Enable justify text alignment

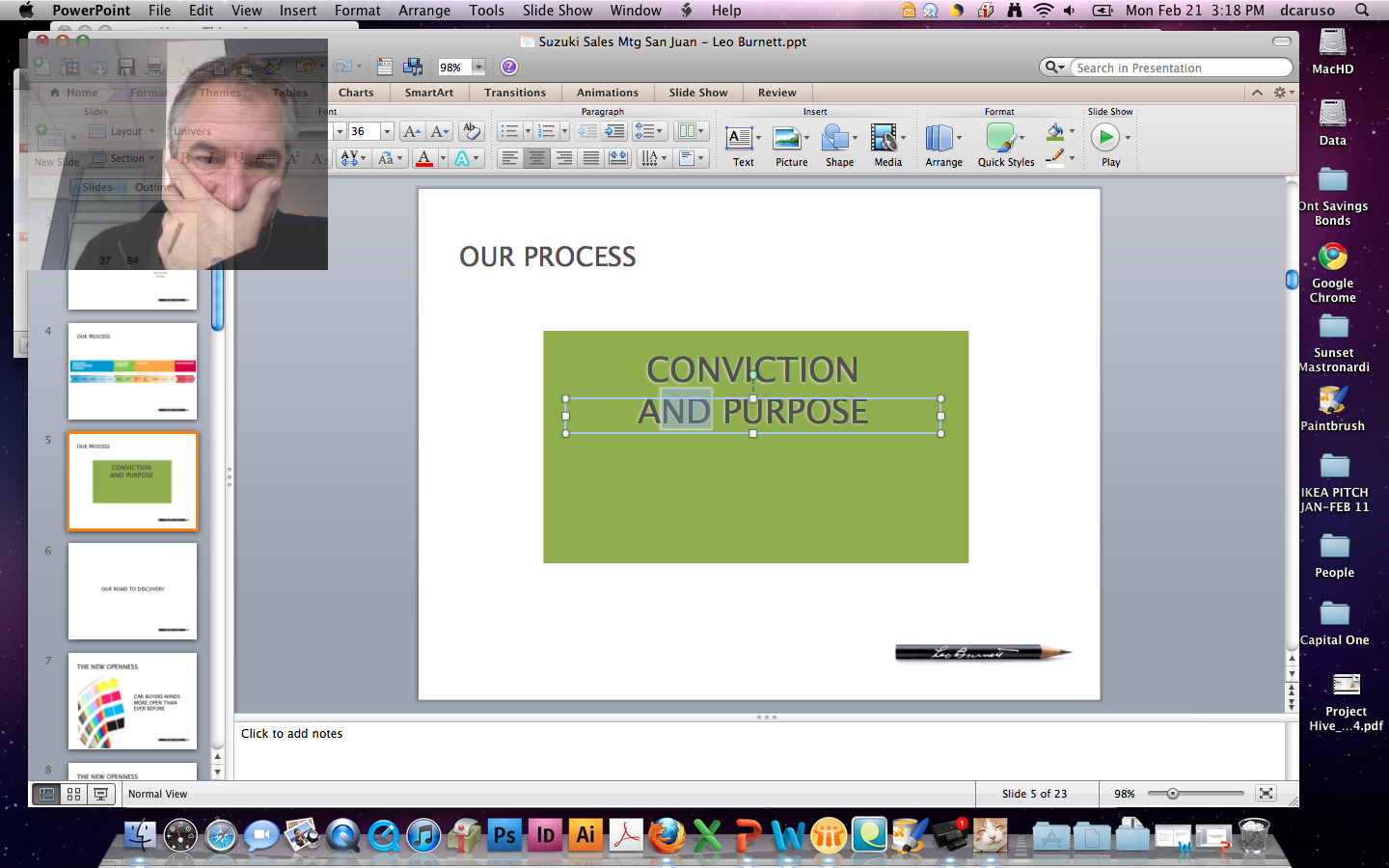[591, 158]
